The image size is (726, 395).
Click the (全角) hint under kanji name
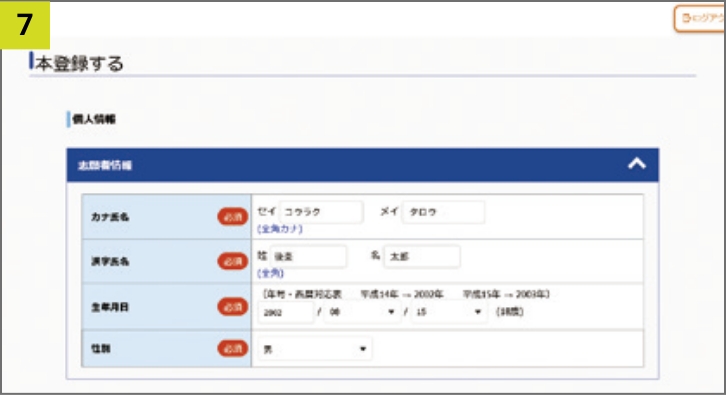tap(270, 274)
